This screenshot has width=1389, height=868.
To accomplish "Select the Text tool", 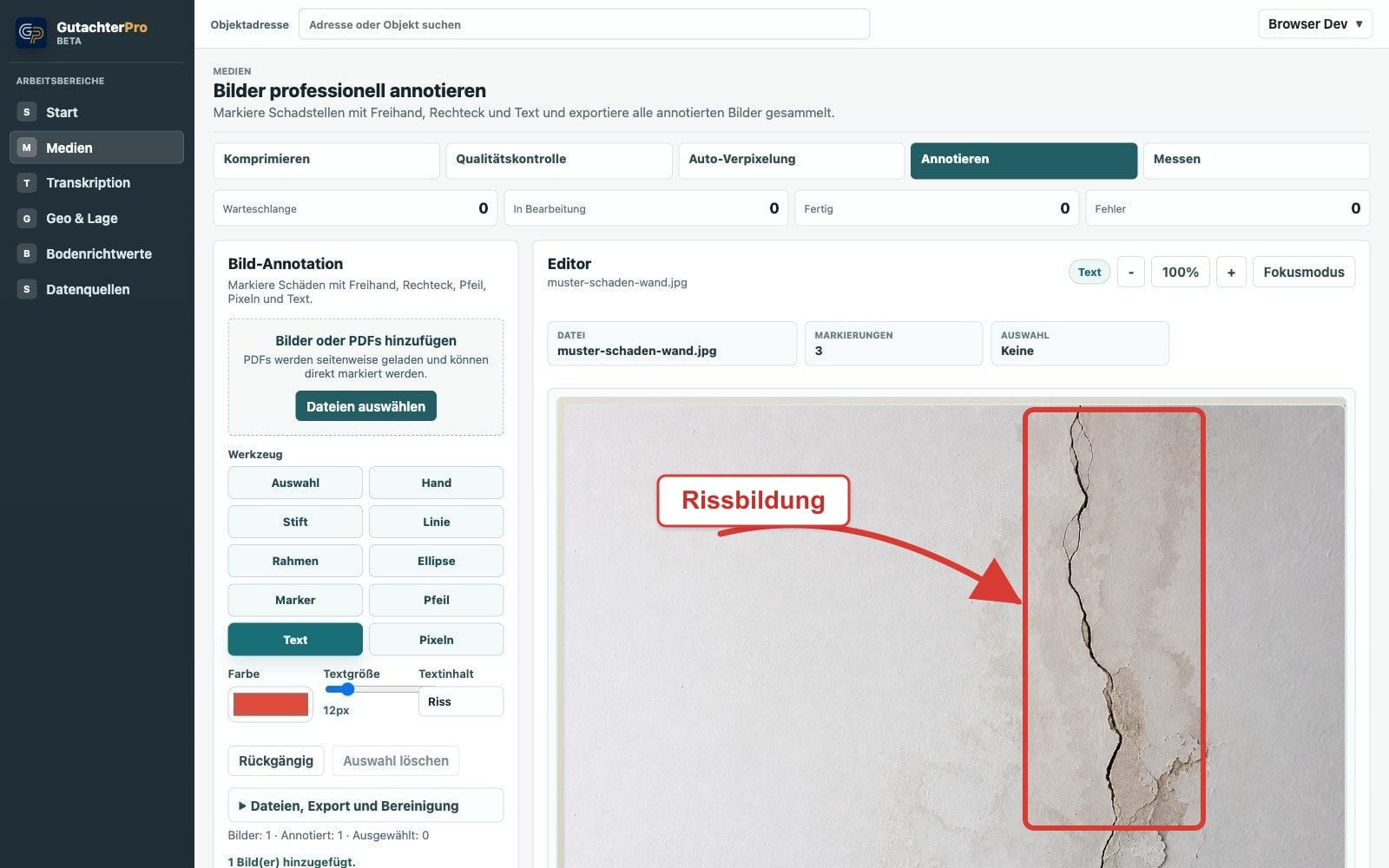I will click(x=295, y=640).
